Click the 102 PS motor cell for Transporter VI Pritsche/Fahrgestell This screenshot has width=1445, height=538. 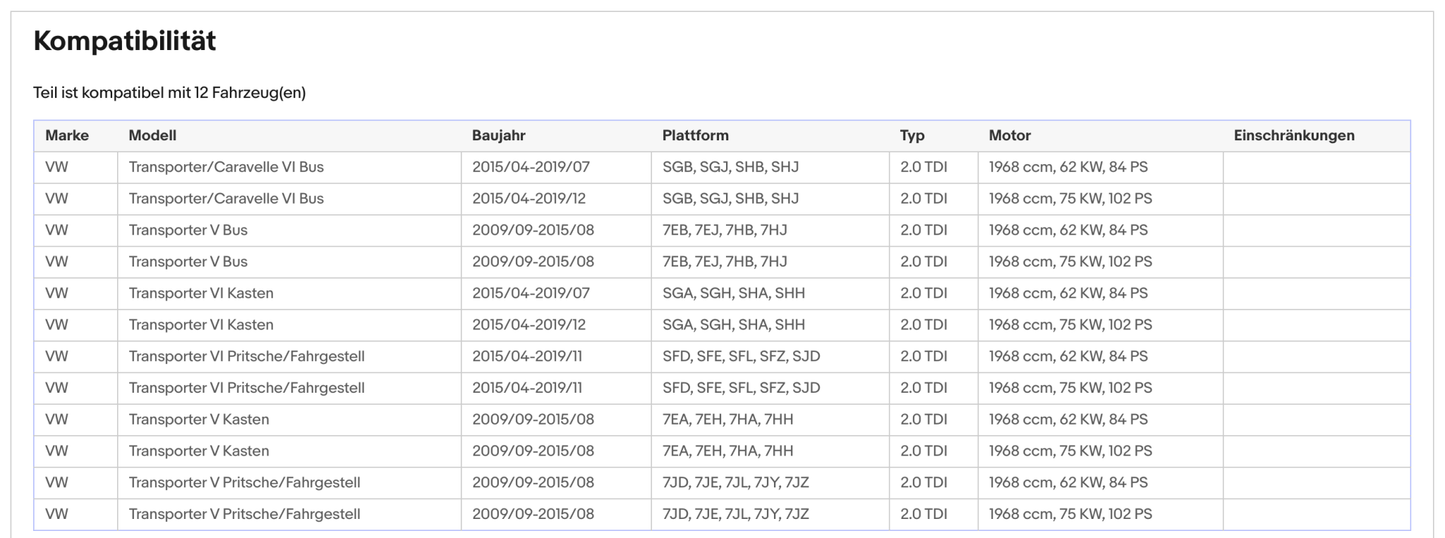[1070, 388]
